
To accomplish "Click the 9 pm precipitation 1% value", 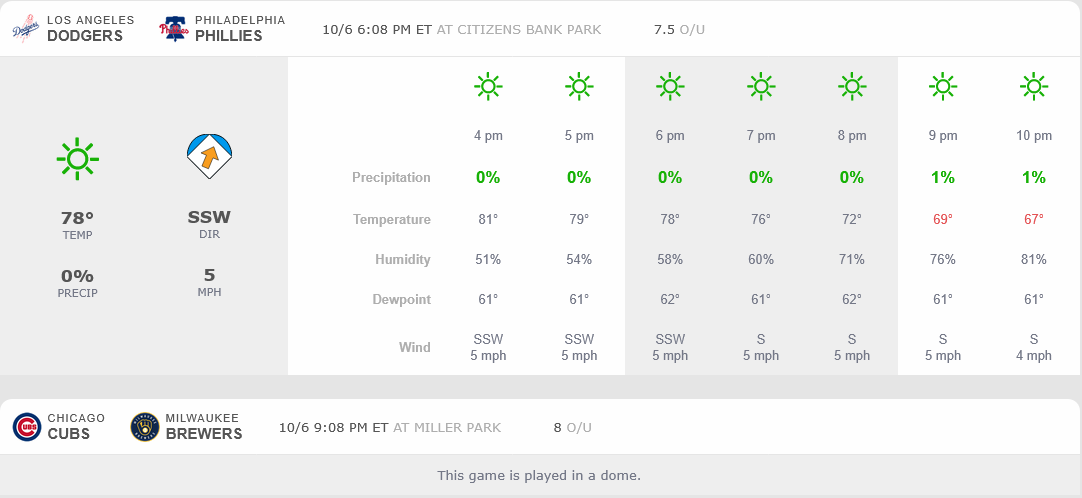I will click(x=943, y=178).
